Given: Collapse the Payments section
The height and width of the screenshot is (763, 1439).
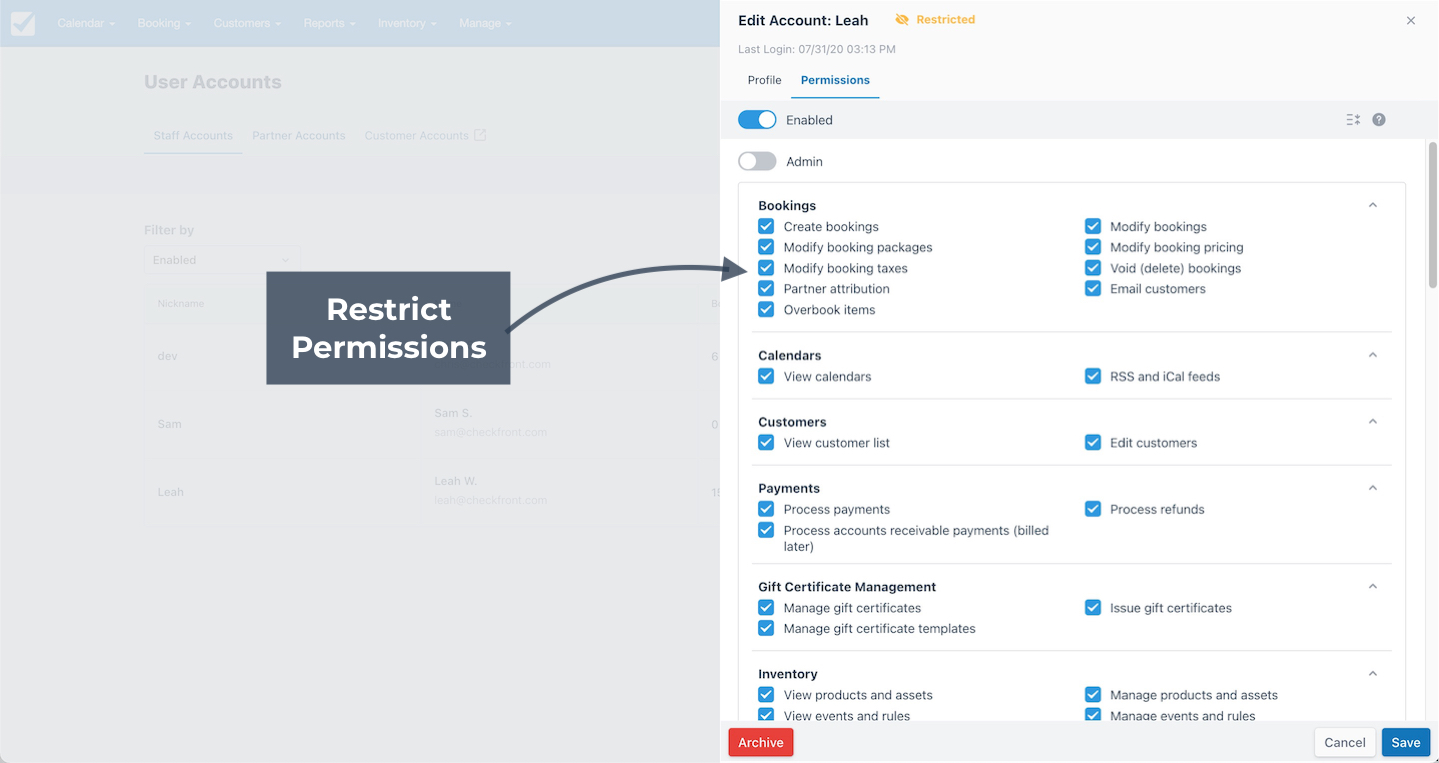Looking at the screenshot, I should click(x=1373, y=488).
